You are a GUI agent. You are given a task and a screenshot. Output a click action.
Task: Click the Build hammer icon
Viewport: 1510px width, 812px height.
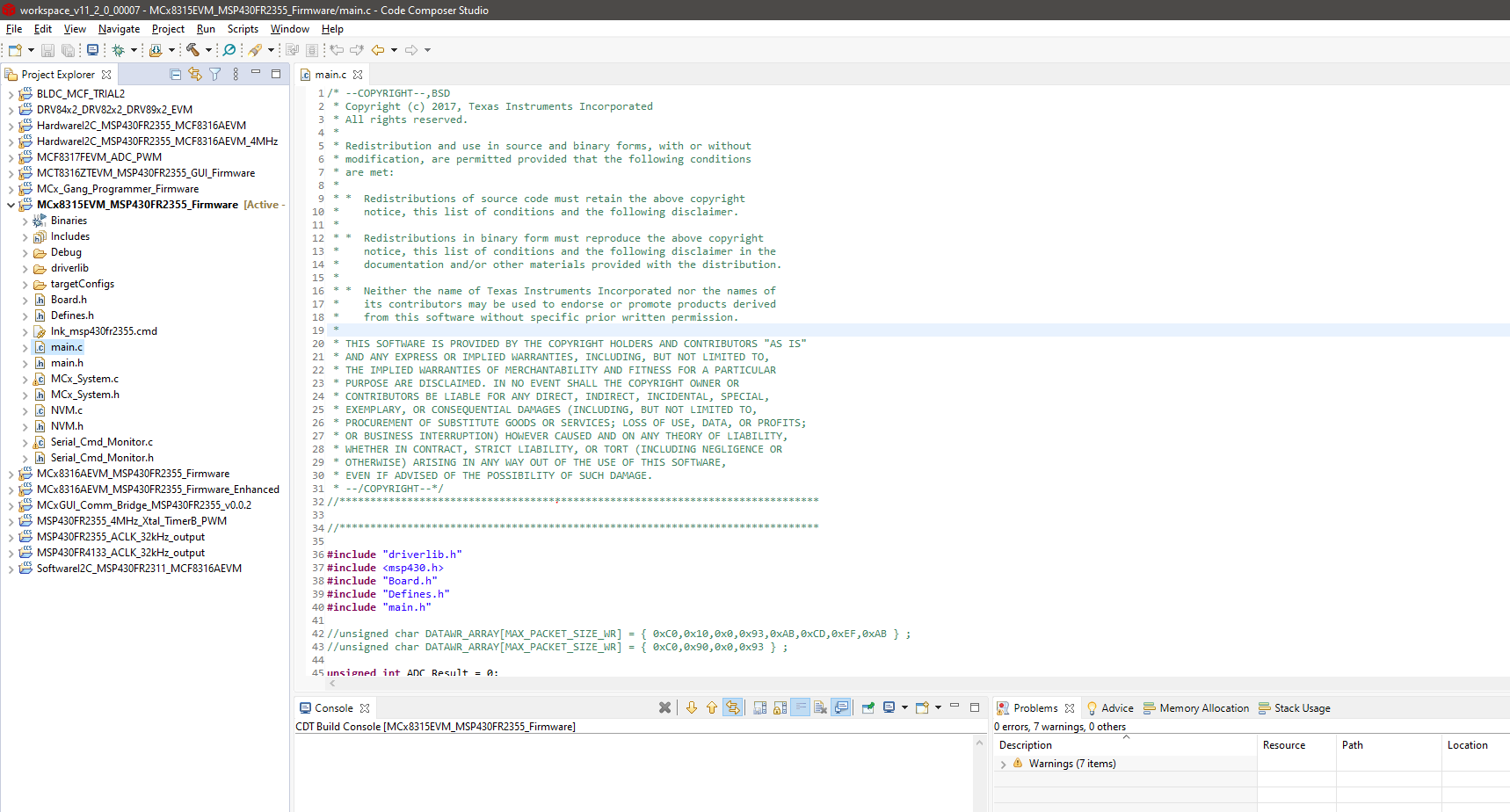coord(192,50)
